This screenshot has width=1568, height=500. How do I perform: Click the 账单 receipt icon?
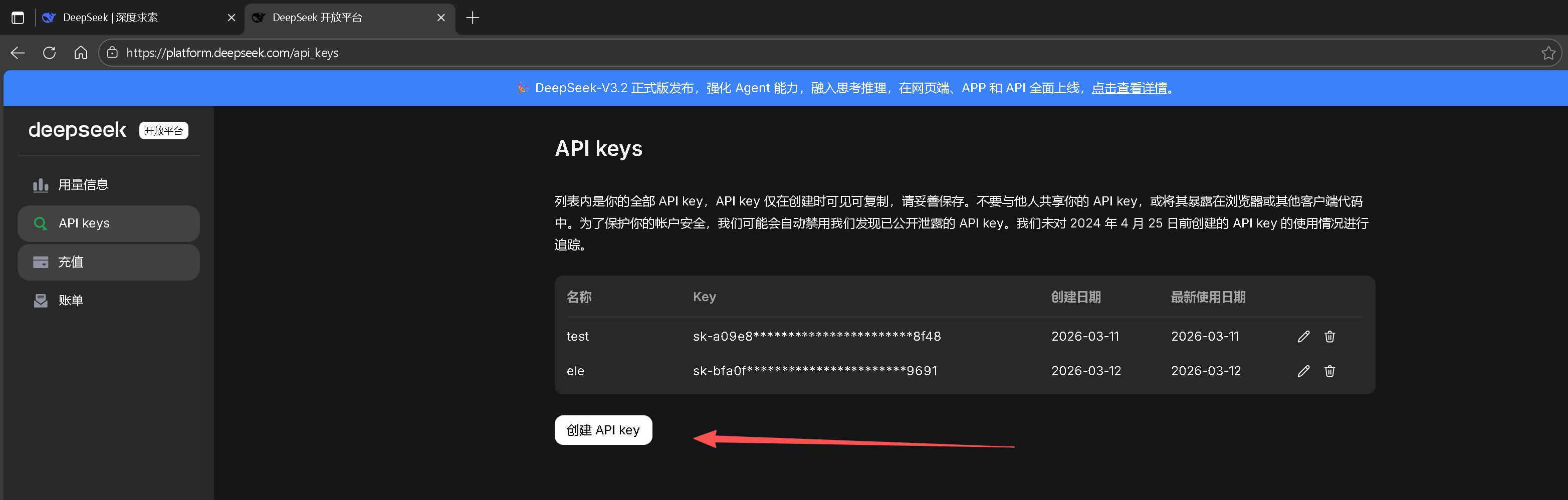click(41, 301)
